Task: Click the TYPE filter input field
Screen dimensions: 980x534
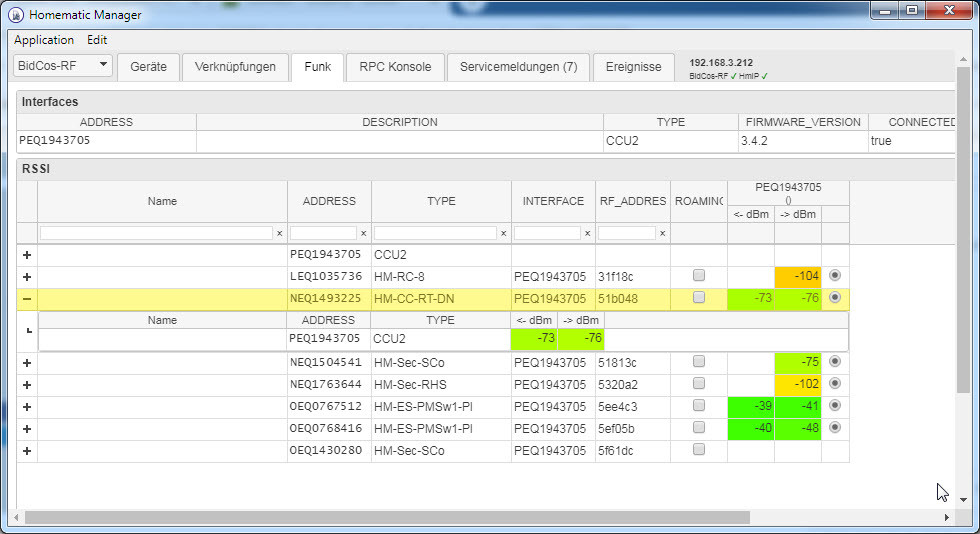Action: [435, 233]
